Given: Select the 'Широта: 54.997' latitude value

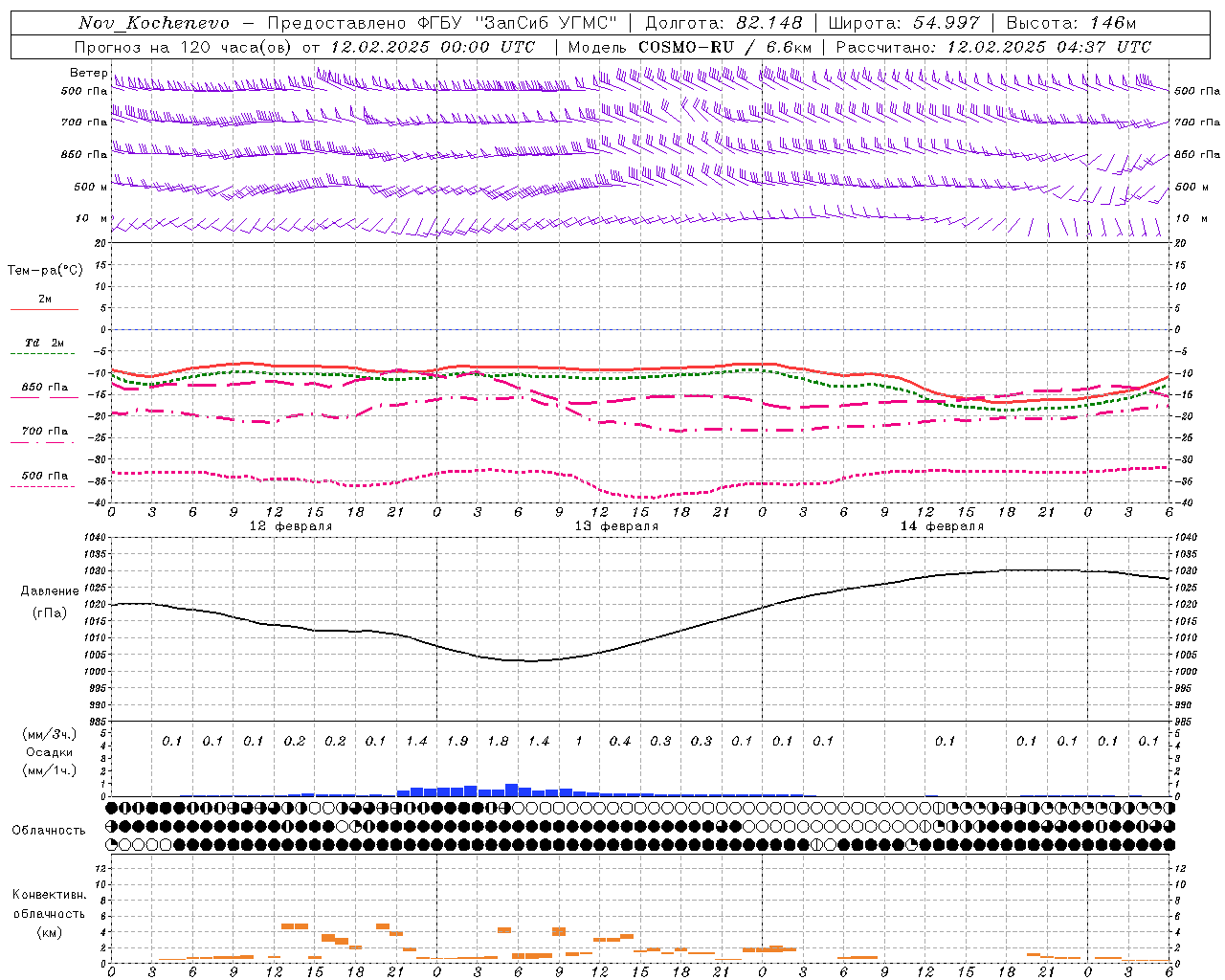Looking at the screenshot, I should 903,23.
